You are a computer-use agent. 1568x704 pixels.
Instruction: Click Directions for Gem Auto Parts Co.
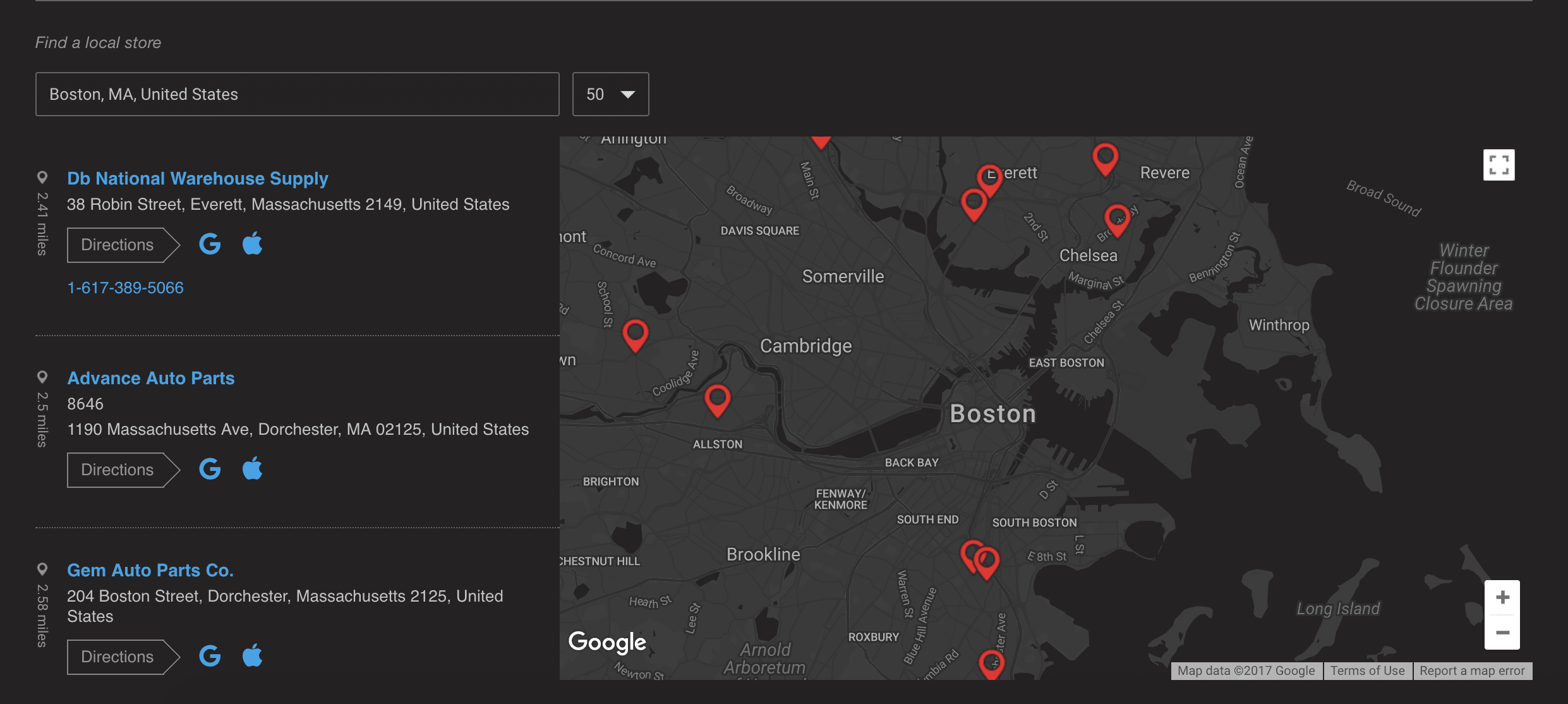click(x=118, y=657)
